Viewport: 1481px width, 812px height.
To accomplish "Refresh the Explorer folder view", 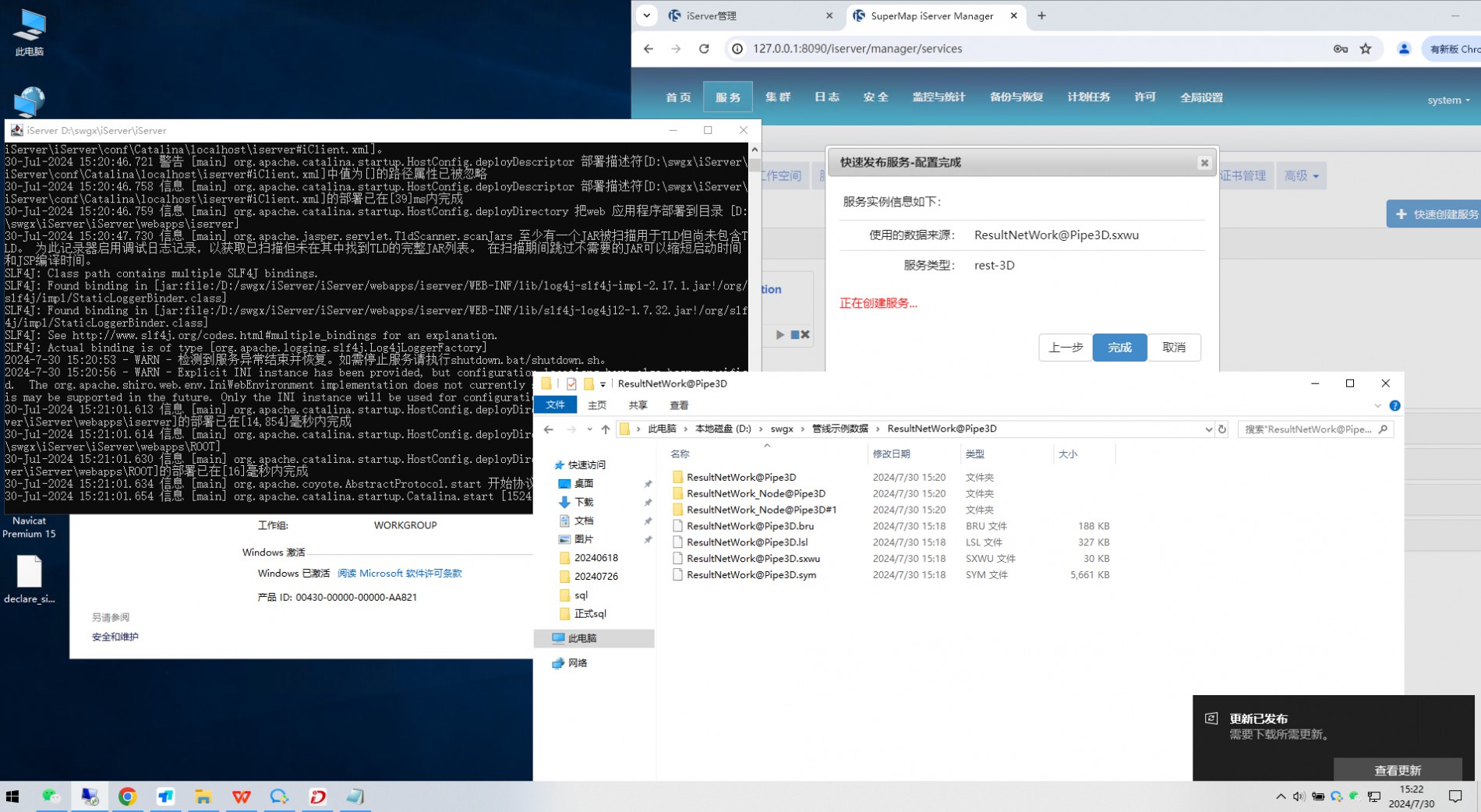I will coord(1222,429).
